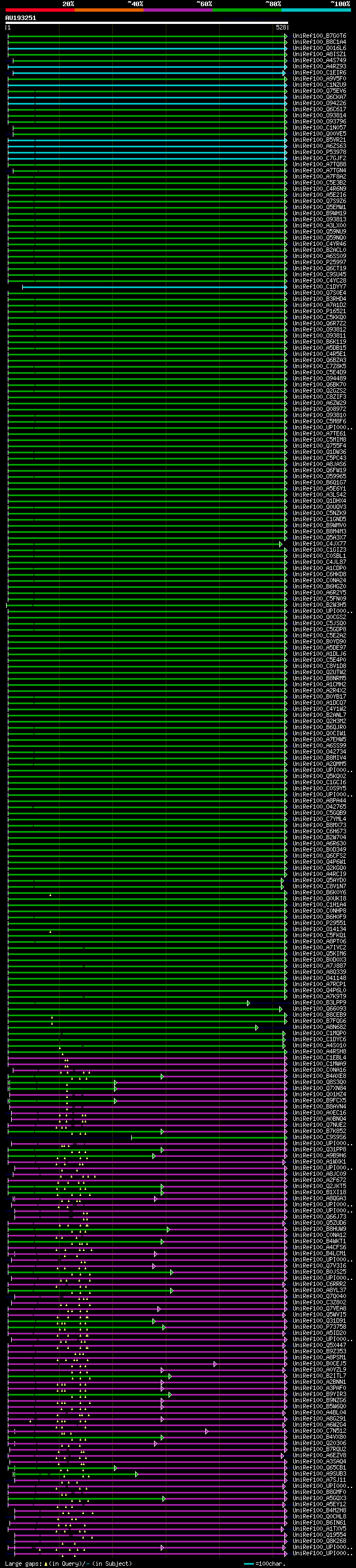Screen dimensions: 356x1568
Task: Click arrowhead ending the UniRef100_C4JX77 alignment
Action: [x=281, y=544]
